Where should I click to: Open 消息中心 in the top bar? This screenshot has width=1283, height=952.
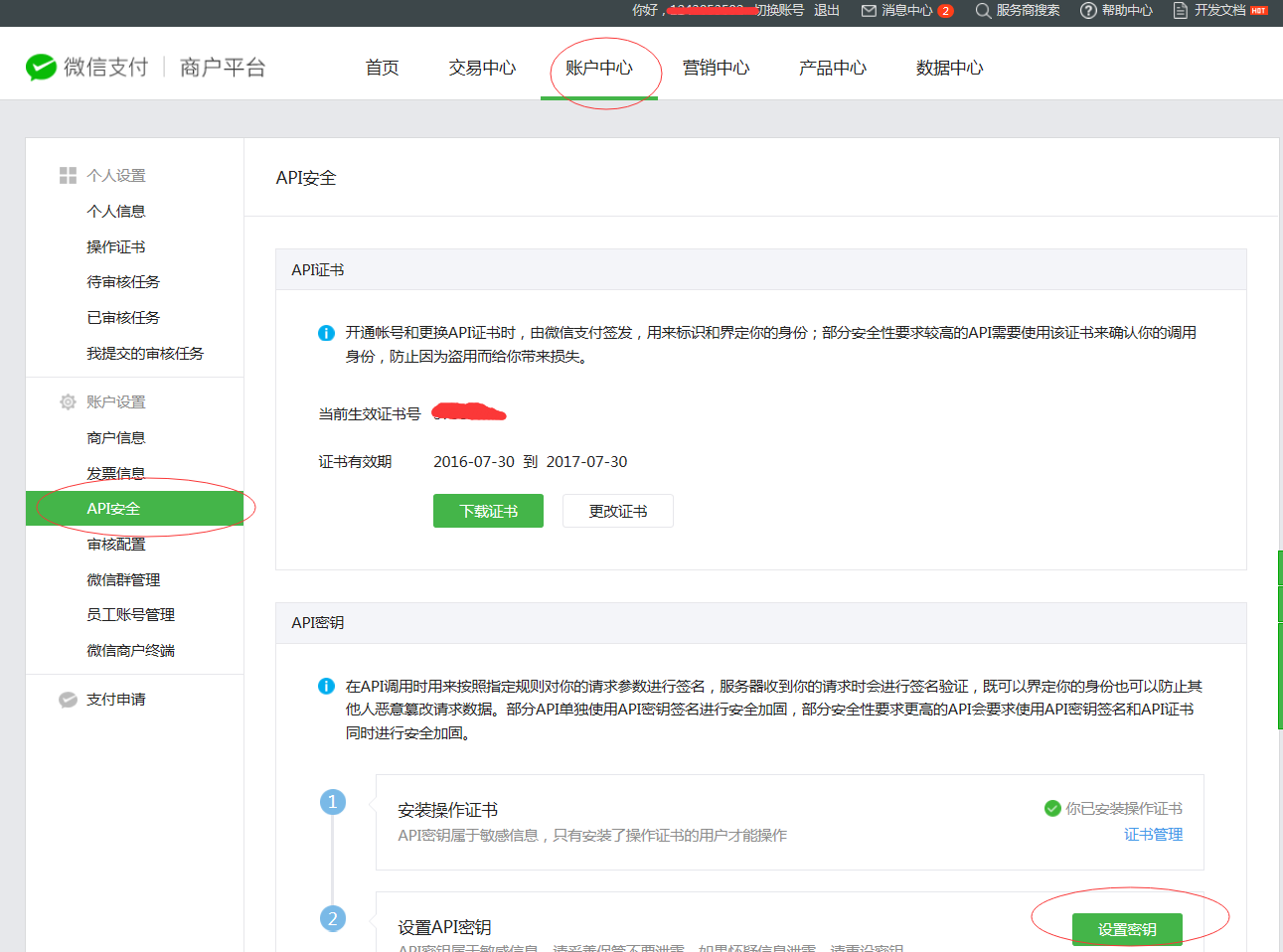click(906, 11)
